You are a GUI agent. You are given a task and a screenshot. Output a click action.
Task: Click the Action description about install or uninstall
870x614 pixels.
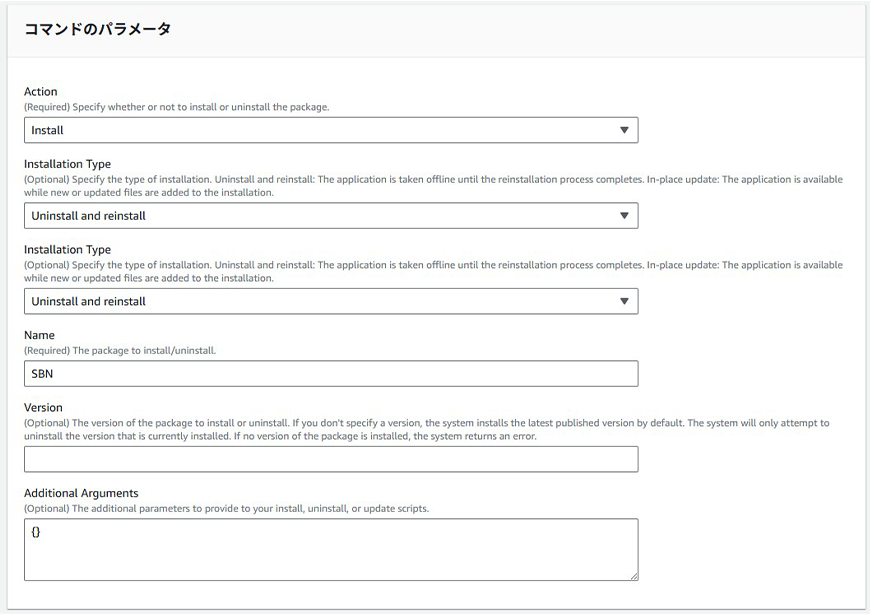tap(176, 107)
